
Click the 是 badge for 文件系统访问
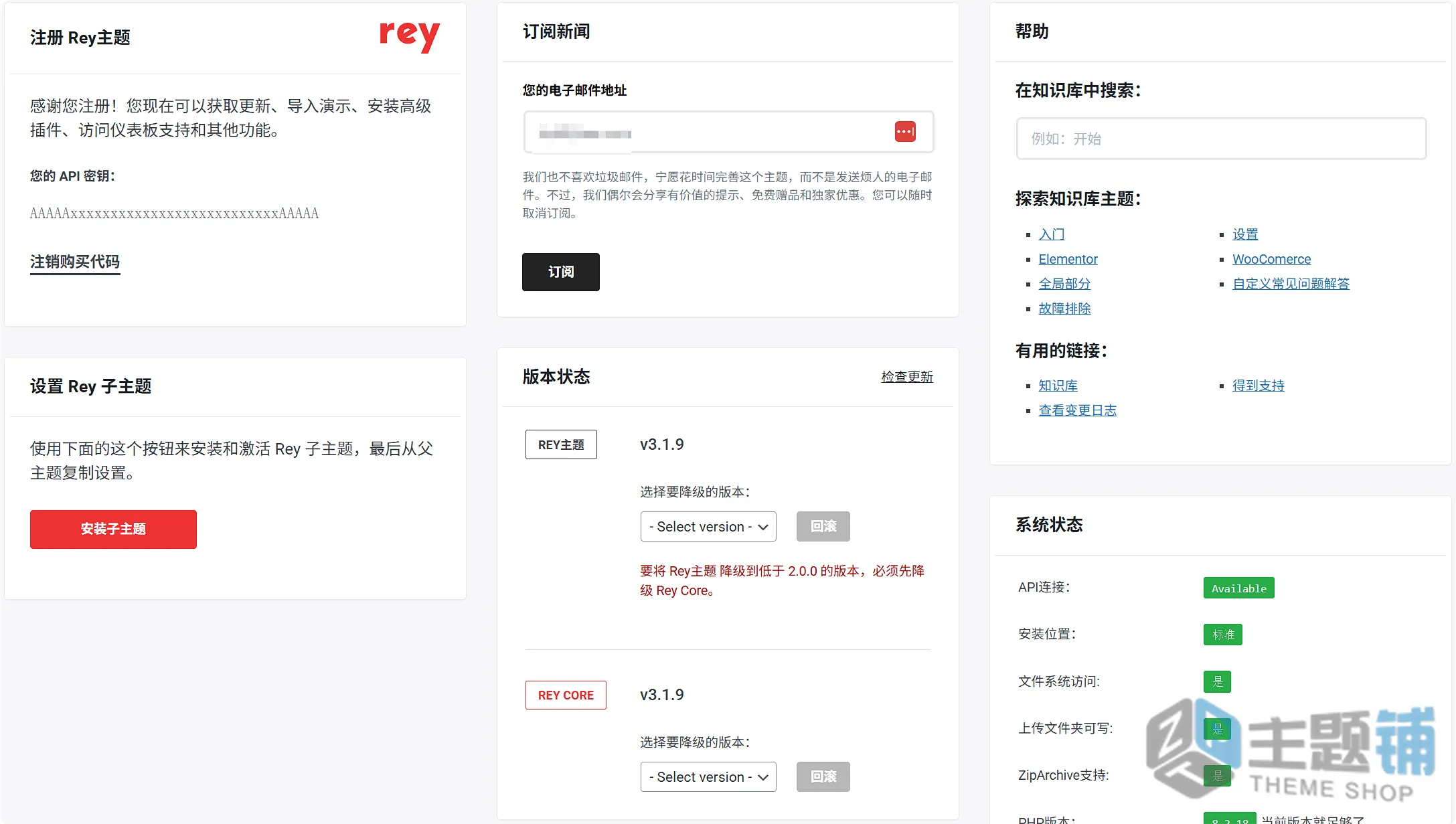pyautogui.click(x=1217, y=681)
